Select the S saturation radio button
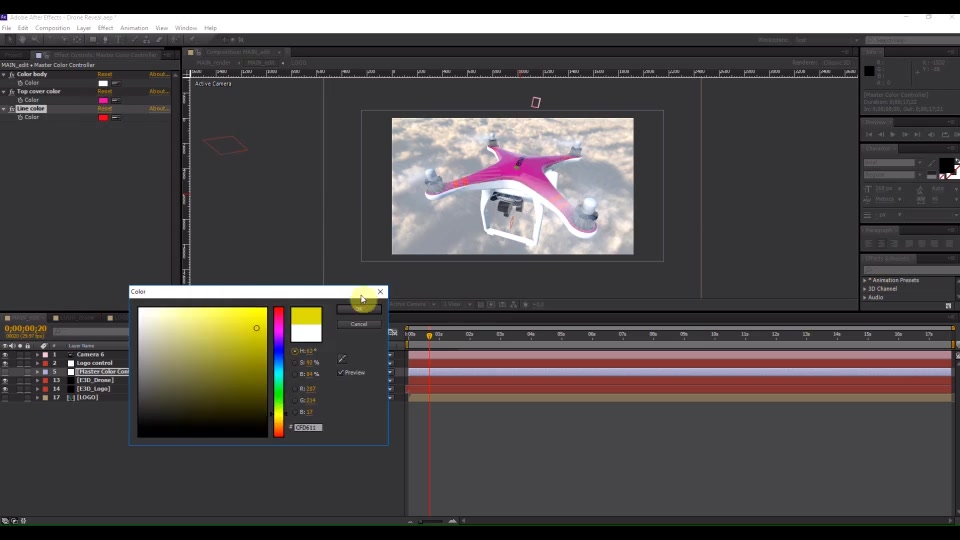 point(294,362)
